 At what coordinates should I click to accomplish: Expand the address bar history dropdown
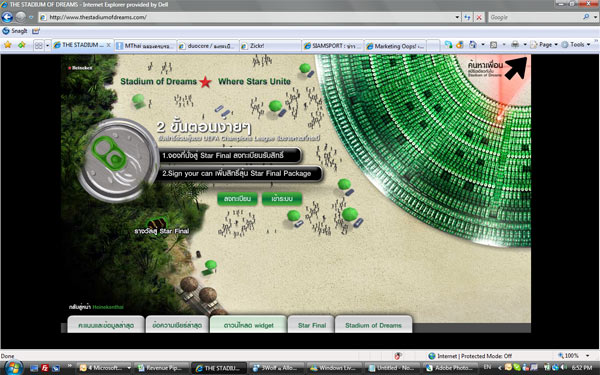coord(457,17)
